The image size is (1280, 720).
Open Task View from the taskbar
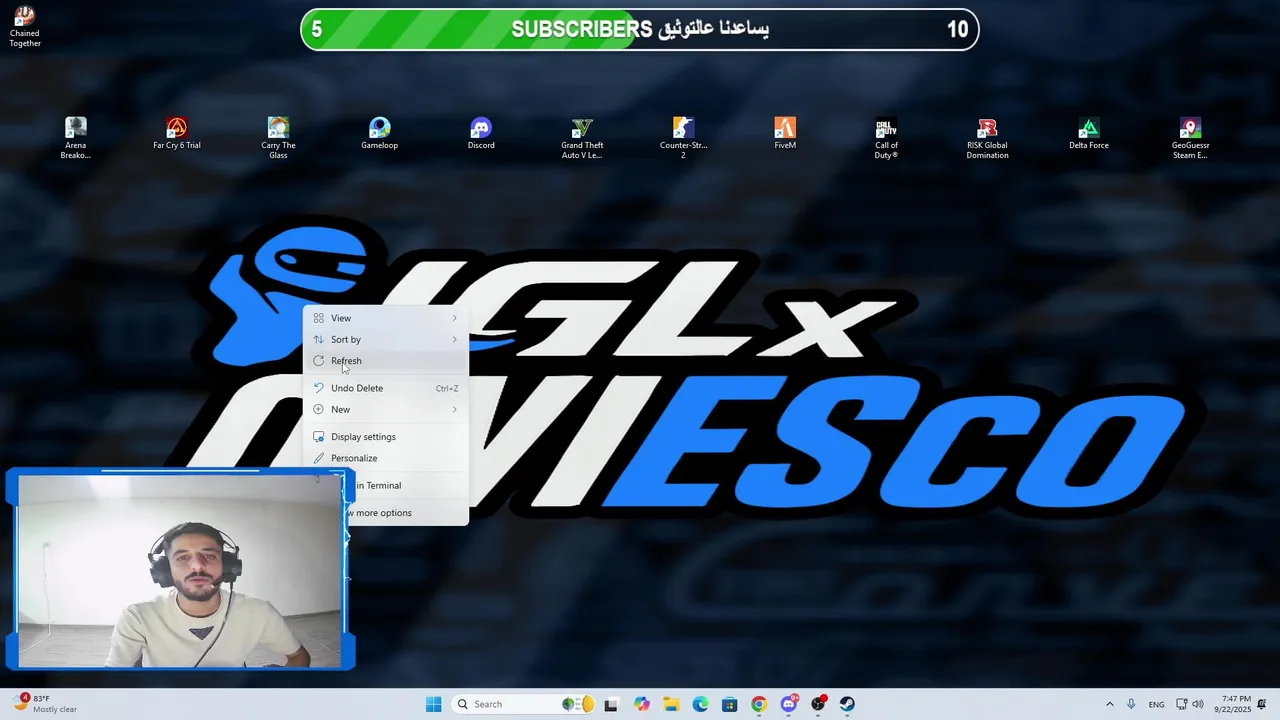611,704
